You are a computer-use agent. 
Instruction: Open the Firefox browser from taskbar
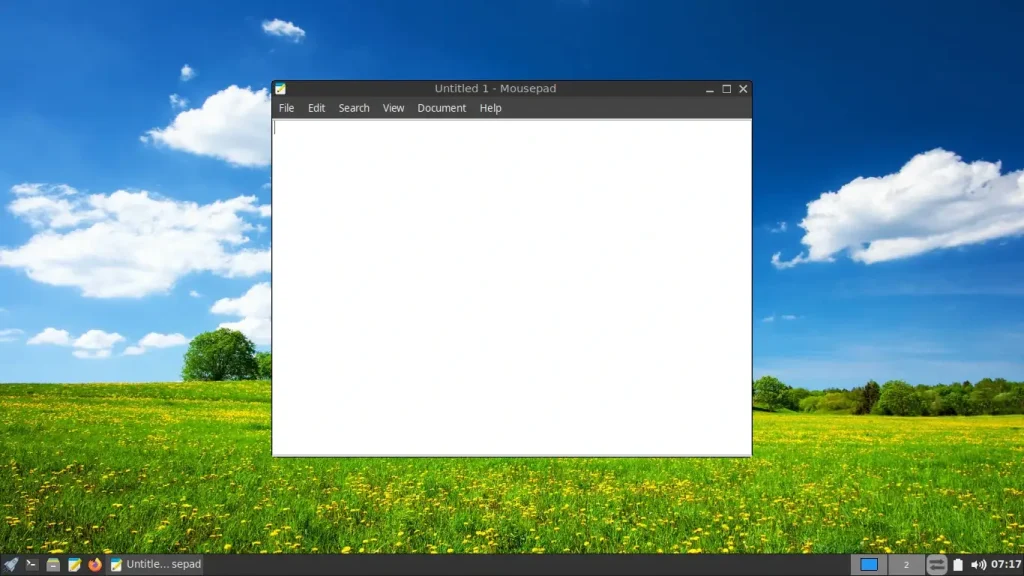[95, 564]
